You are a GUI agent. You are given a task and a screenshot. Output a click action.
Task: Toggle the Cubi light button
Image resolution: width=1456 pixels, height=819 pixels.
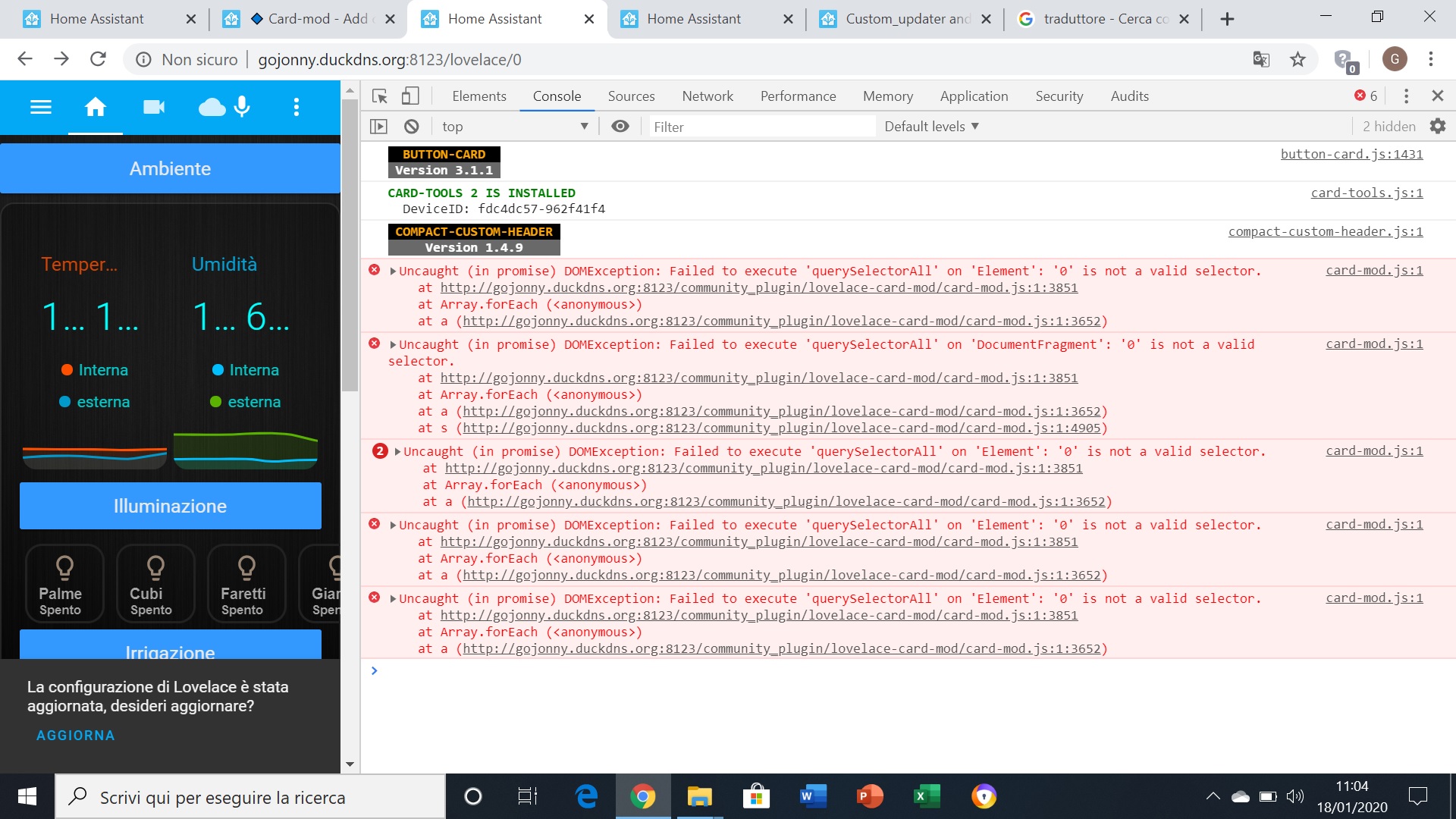point(155,583)
